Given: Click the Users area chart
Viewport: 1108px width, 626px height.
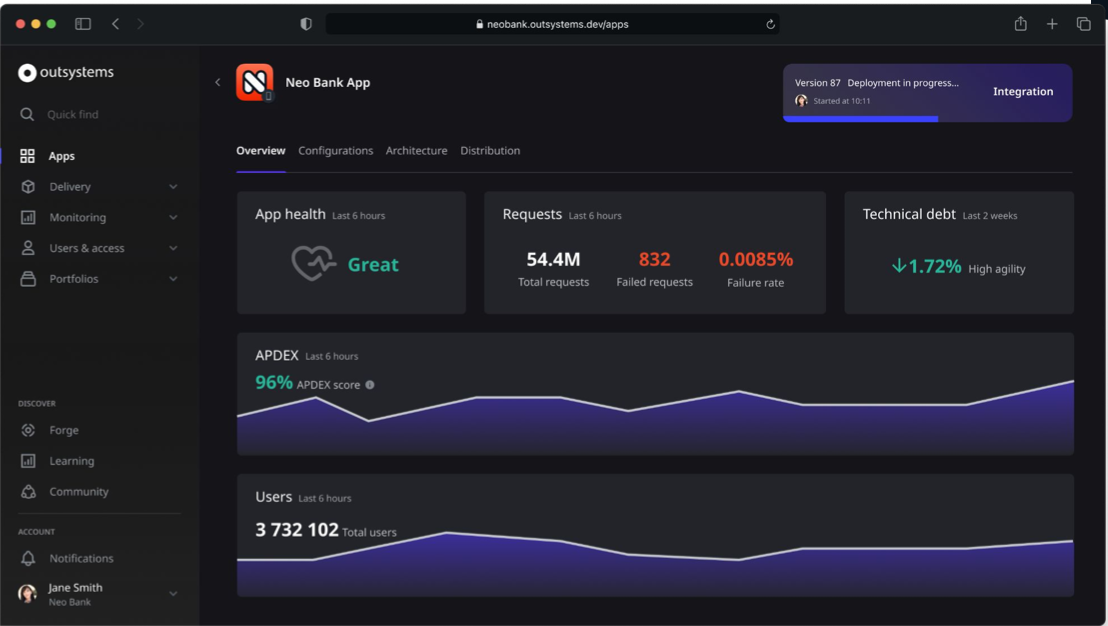Looking at the screenshot, I should [x=655, y=563].
